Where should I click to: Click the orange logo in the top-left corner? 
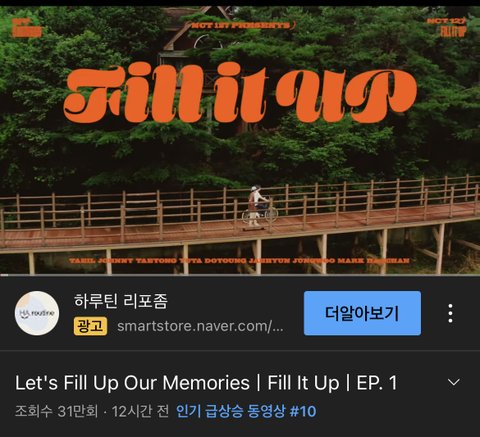27,28
